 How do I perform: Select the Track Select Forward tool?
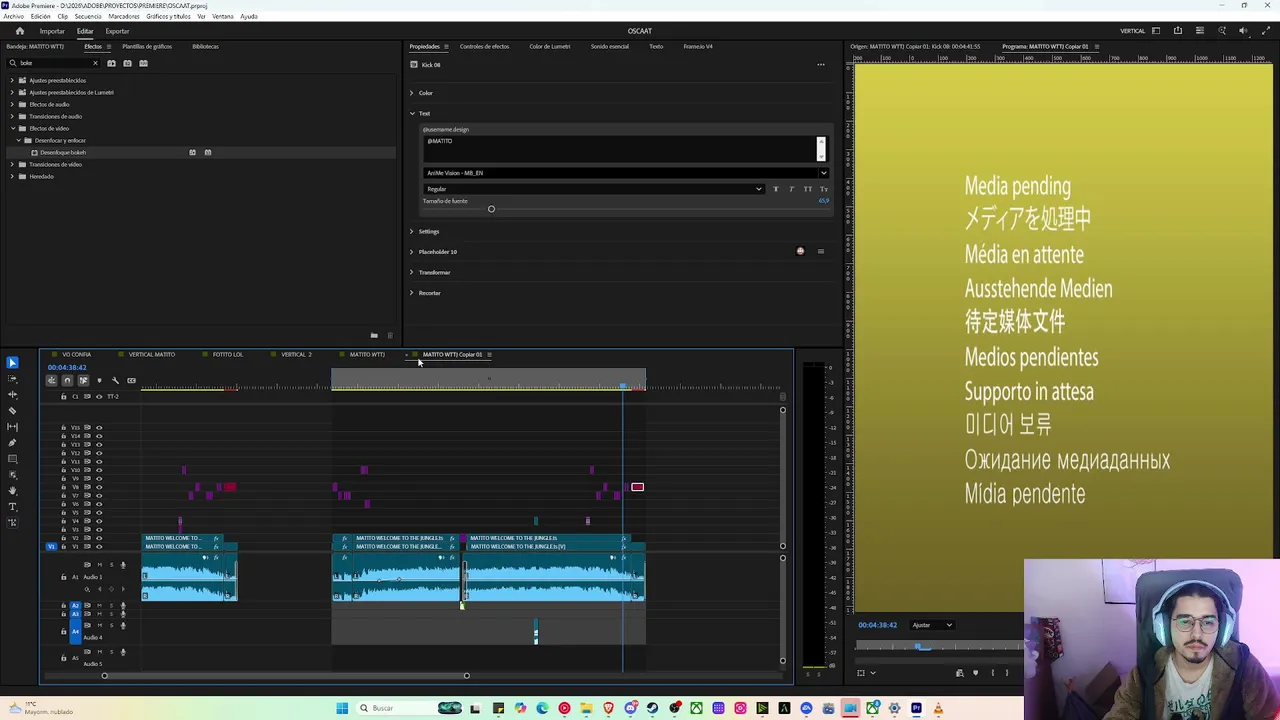point(12,379)
